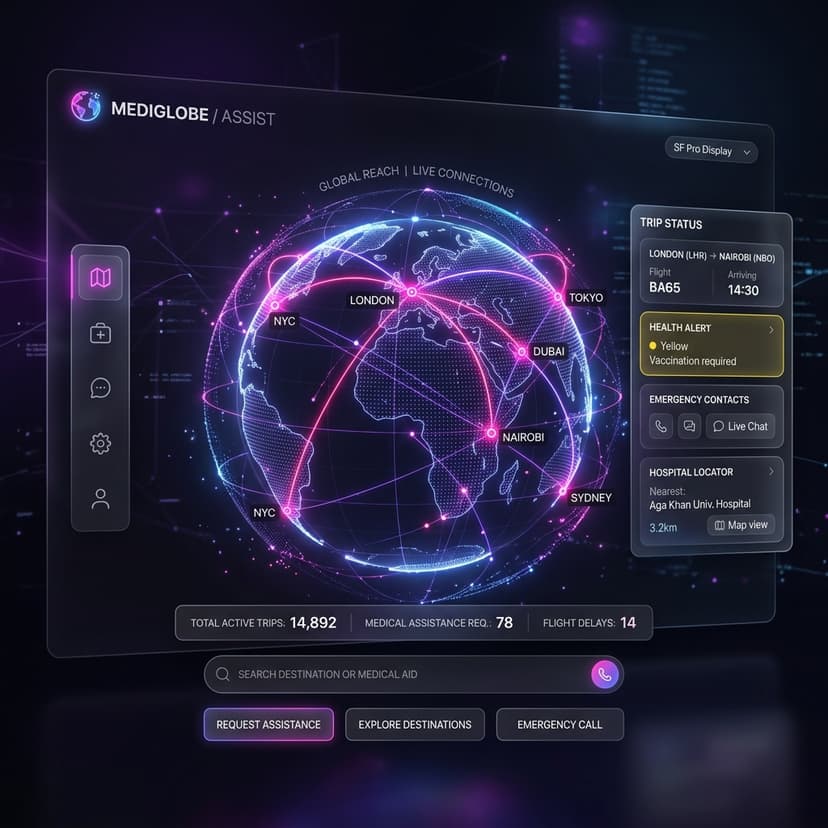
Task: Click the flight number BA65
Action: [x=664, y=288]
